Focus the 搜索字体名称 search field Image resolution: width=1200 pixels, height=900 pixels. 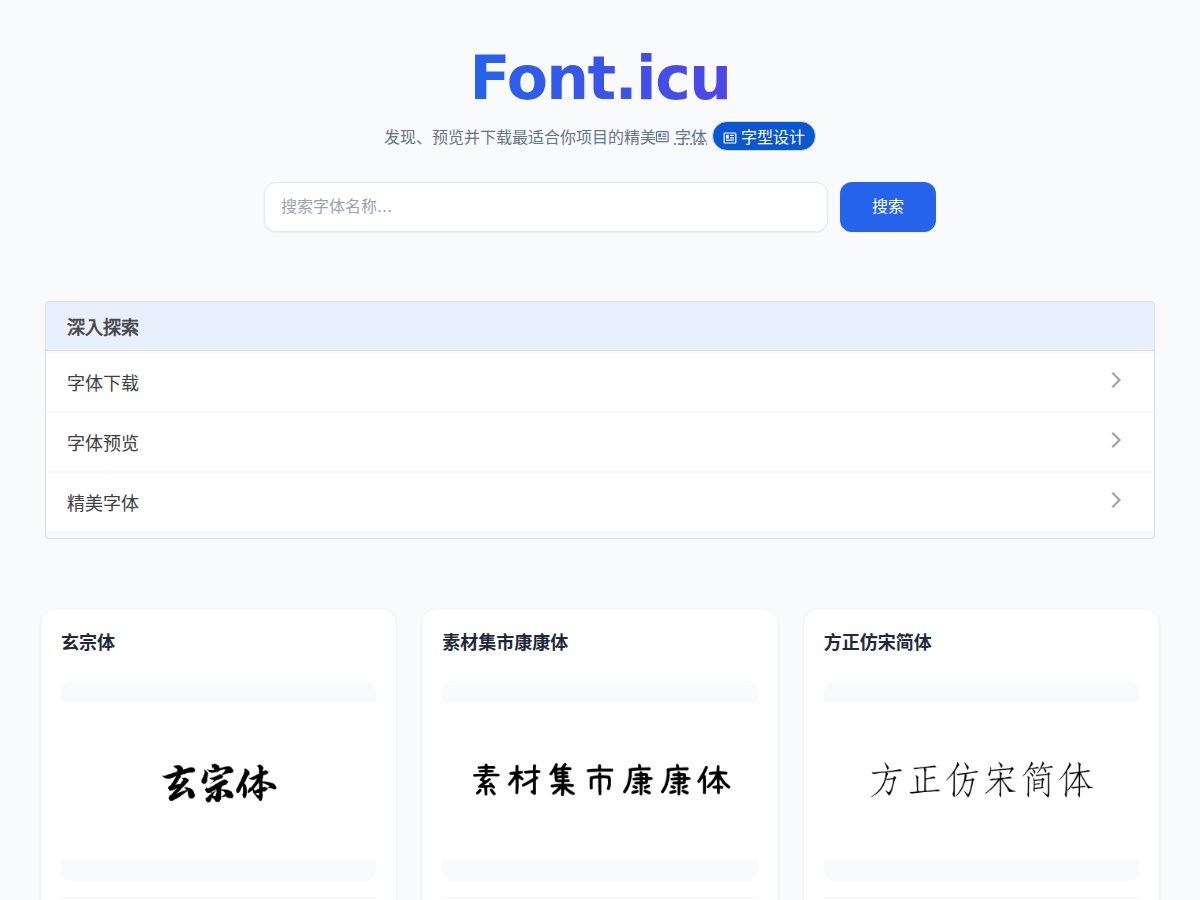click(x=546, y=207)
